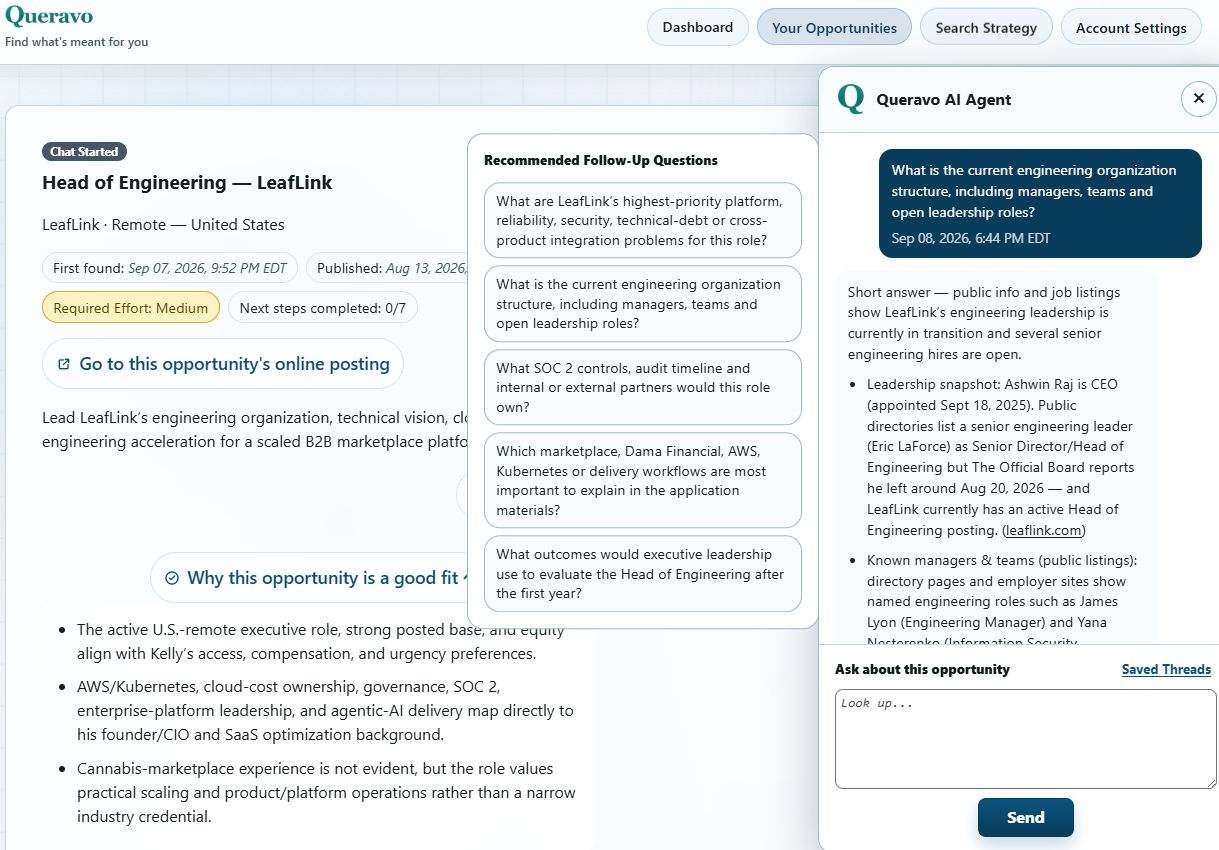Image resolution: width=1219 pixels, height=850 pixels.
Task: Open Saved Threads link
Action: coord(1166,669)
